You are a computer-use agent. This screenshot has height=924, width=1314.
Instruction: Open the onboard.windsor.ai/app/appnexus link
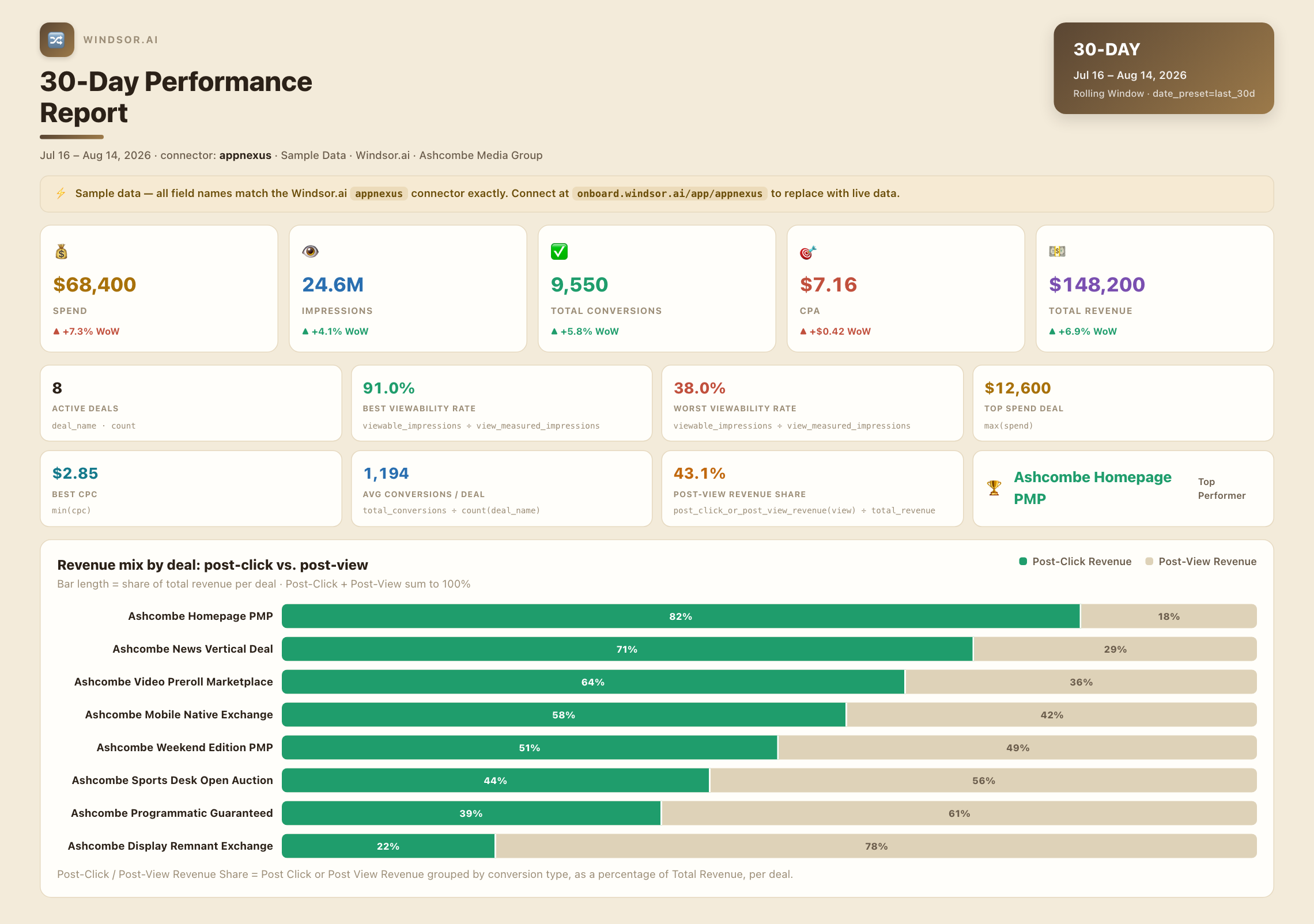(670, 194)
